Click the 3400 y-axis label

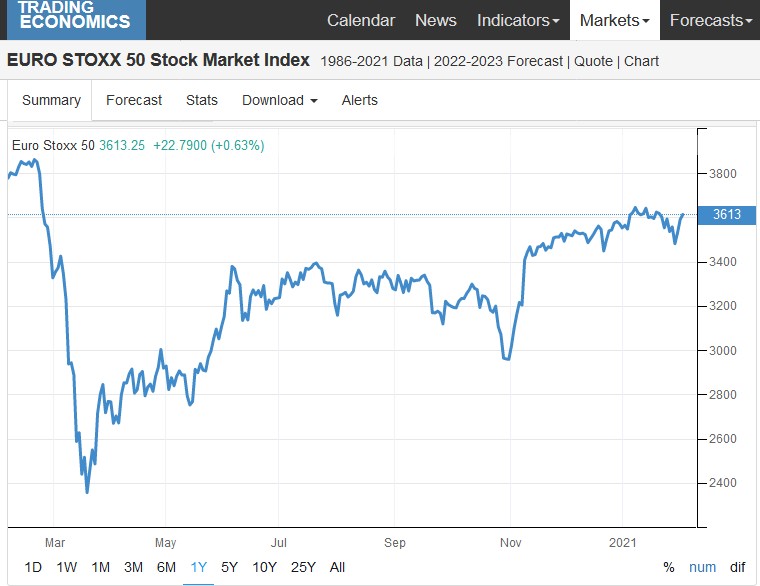point(723,262)
